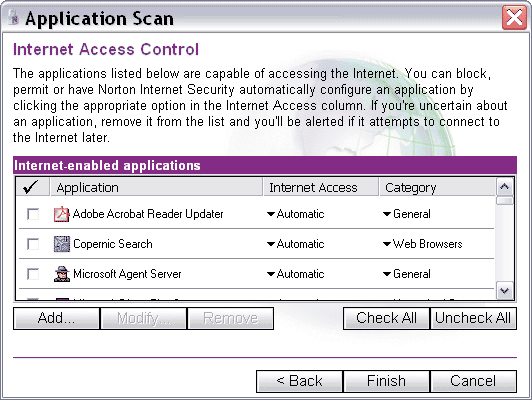Screen dimensions: 532x400
Task: Click the Copernic Search application icon
Action: tap(62, 244)
